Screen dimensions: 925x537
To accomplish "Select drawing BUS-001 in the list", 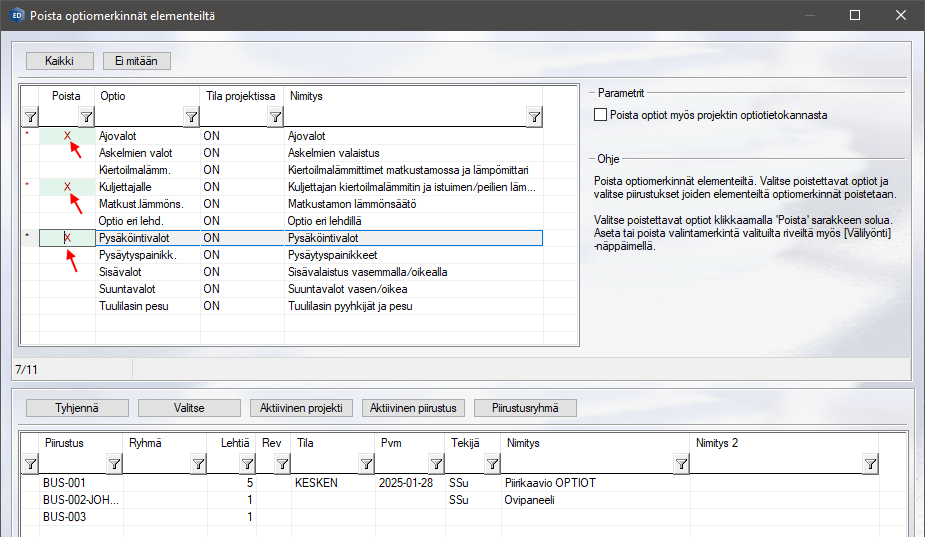I will tap(65, 482).
